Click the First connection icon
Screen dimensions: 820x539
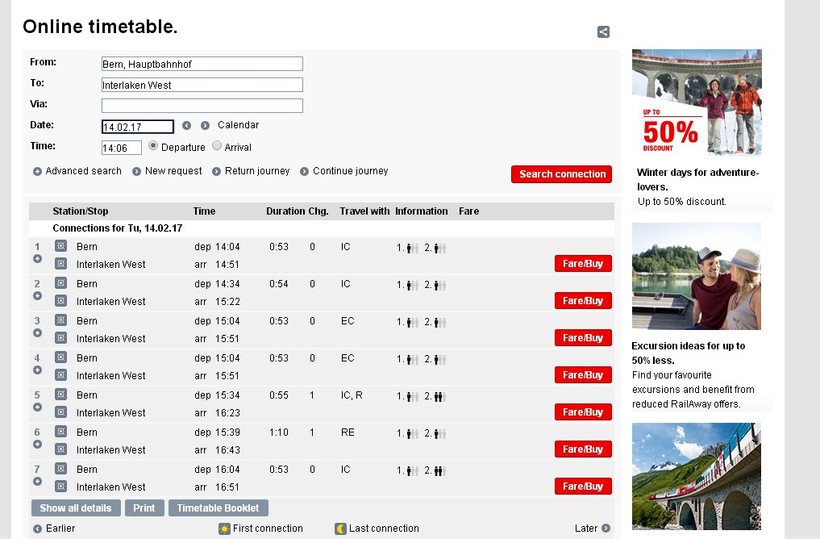pos(225,528)
